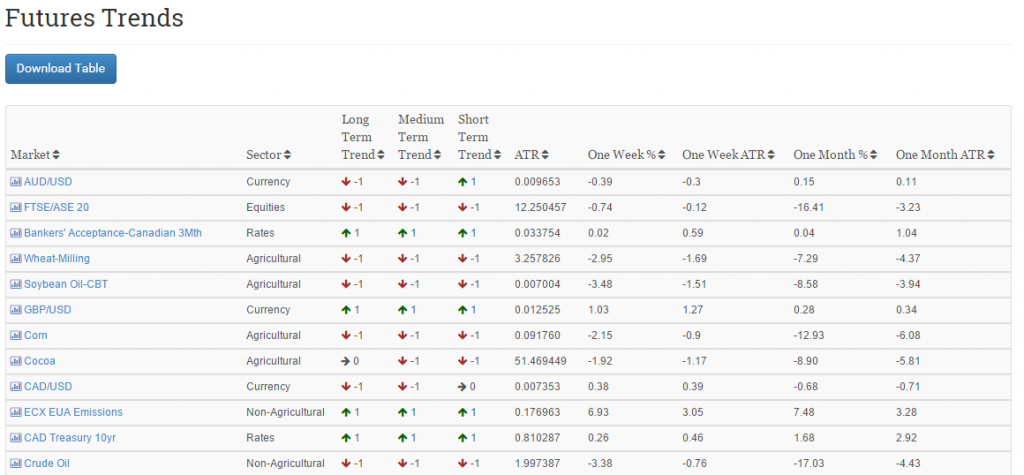The height and width of the screenshot is (475, 1024).
Task: Open the CAD/USD market link
Action: 48,386
